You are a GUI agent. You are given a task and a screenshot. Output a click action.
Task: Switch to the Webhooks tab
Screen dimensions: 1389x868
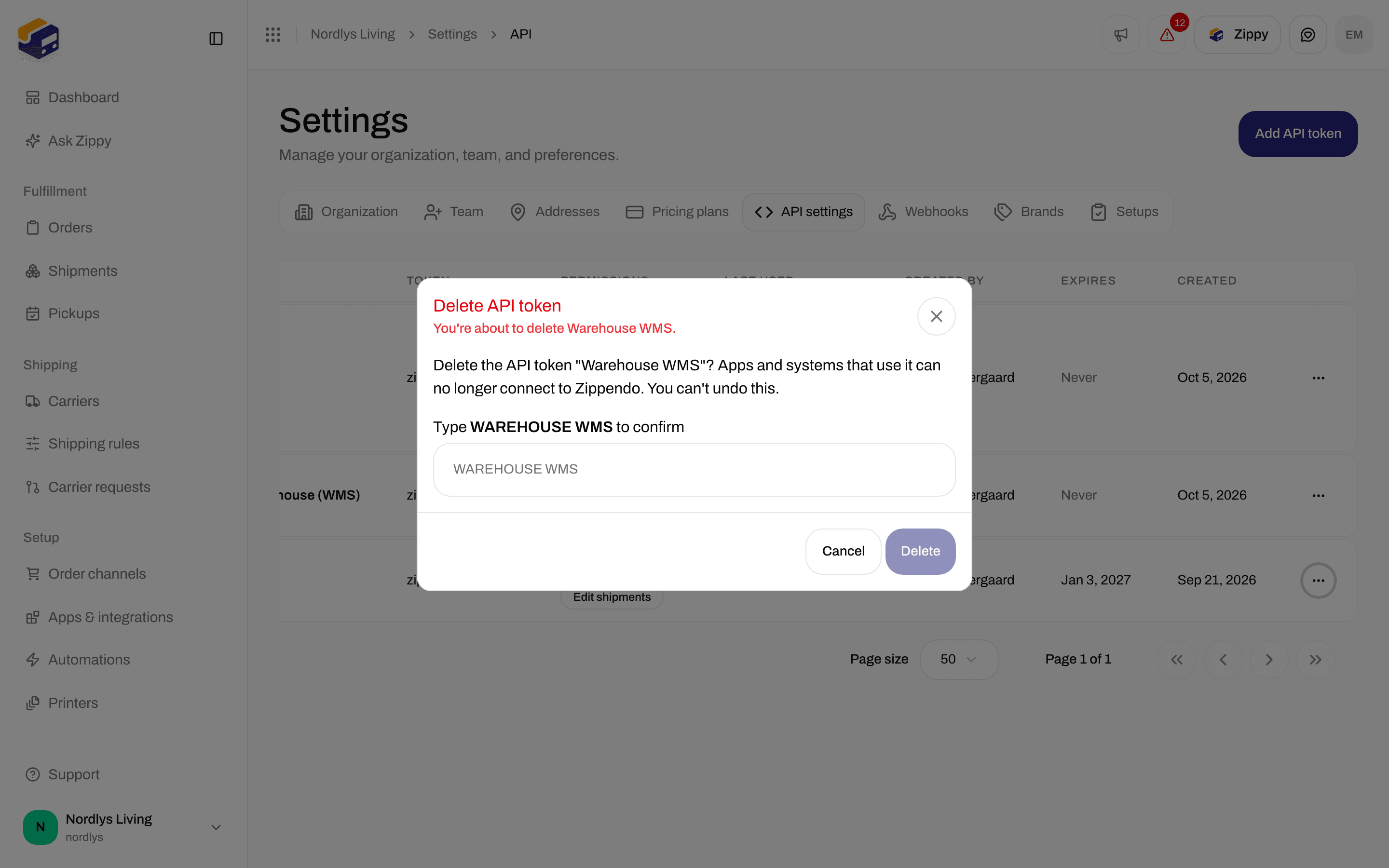click(x=924, y=212)
